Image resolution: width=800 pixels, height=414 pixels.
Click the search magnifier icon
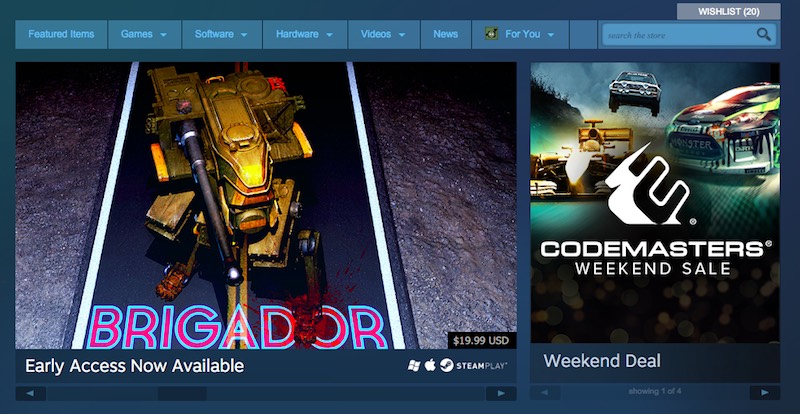pyautogui.click(x=764, y=35)
